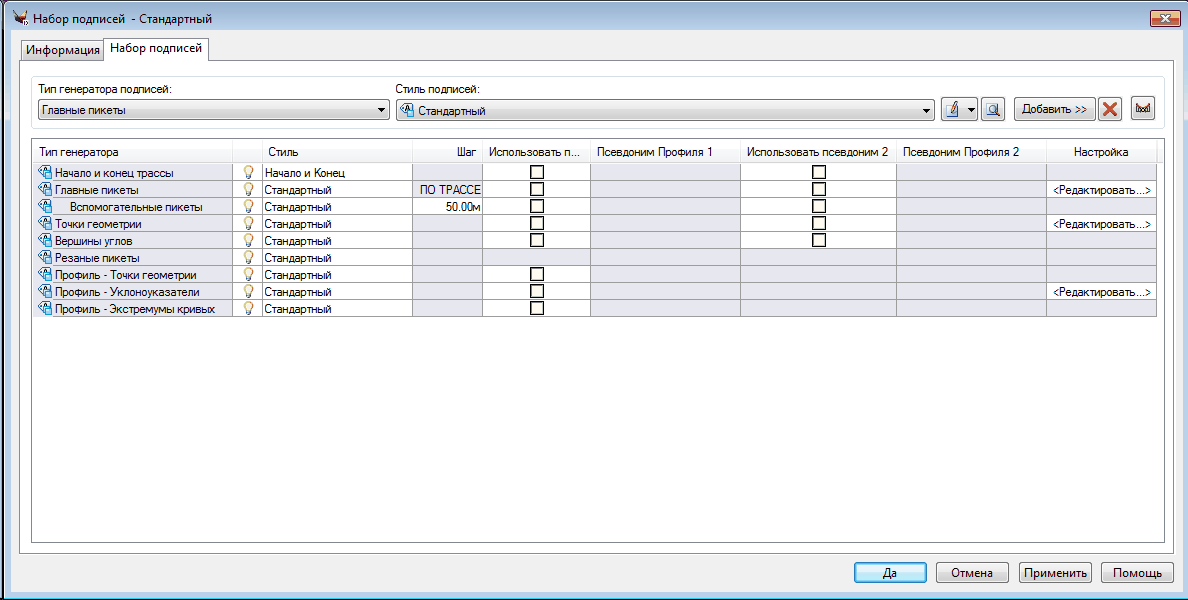Toggle lightbulb visibility for Главные пикеты
The image size is (1188, 600).
(x=248, y=190)
